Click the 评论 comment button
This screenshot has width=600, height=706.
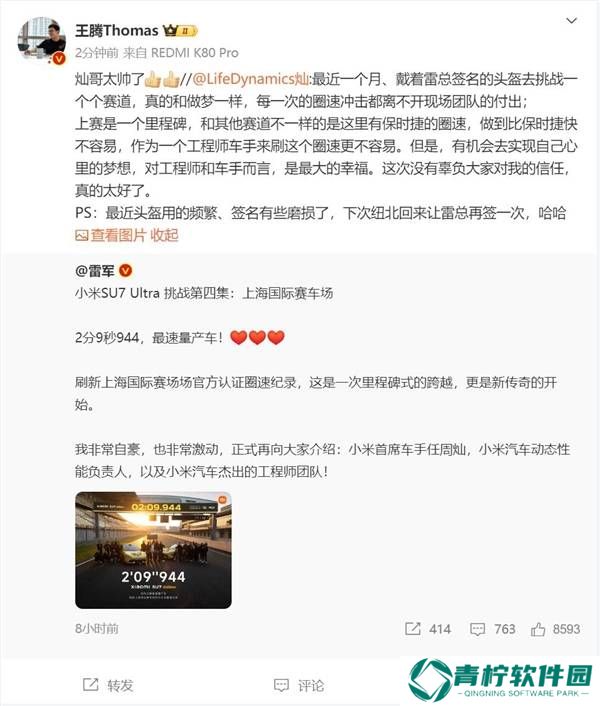pyautogui.click(x=299, y=685)
